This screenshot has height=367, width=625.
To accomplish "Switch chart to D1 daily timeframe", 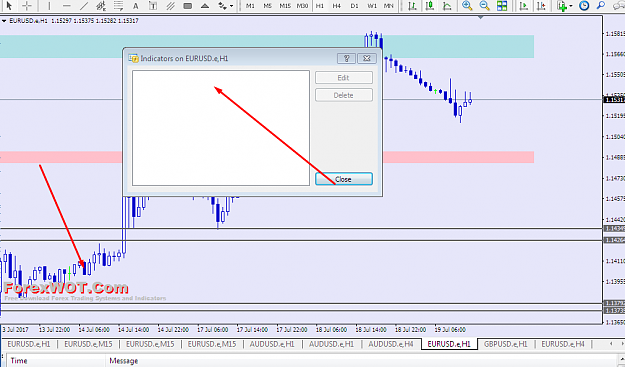I will point(354,6).
